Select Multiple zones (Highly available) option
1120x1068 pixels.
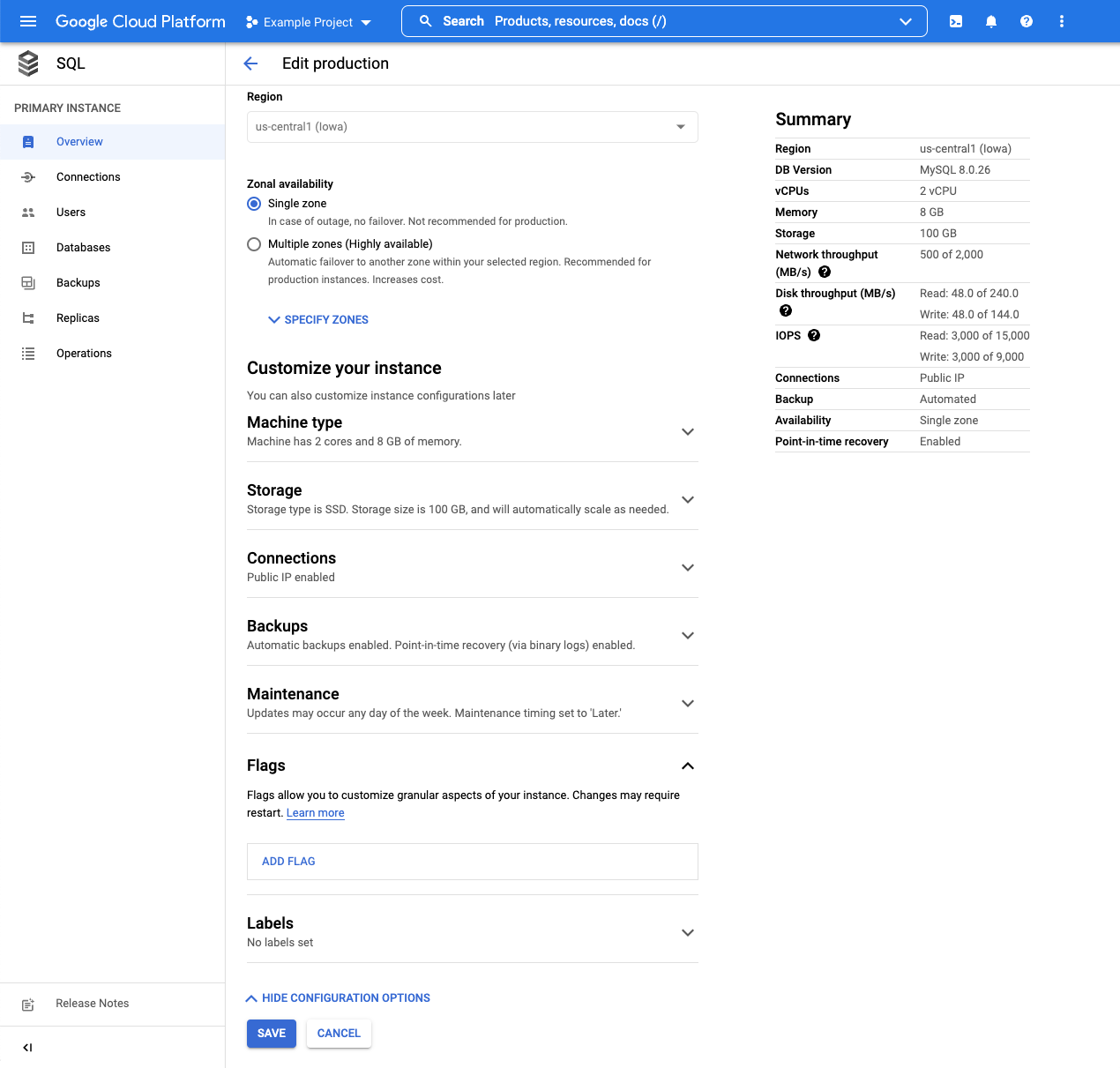pyautogui.click(x=254, y=244)
